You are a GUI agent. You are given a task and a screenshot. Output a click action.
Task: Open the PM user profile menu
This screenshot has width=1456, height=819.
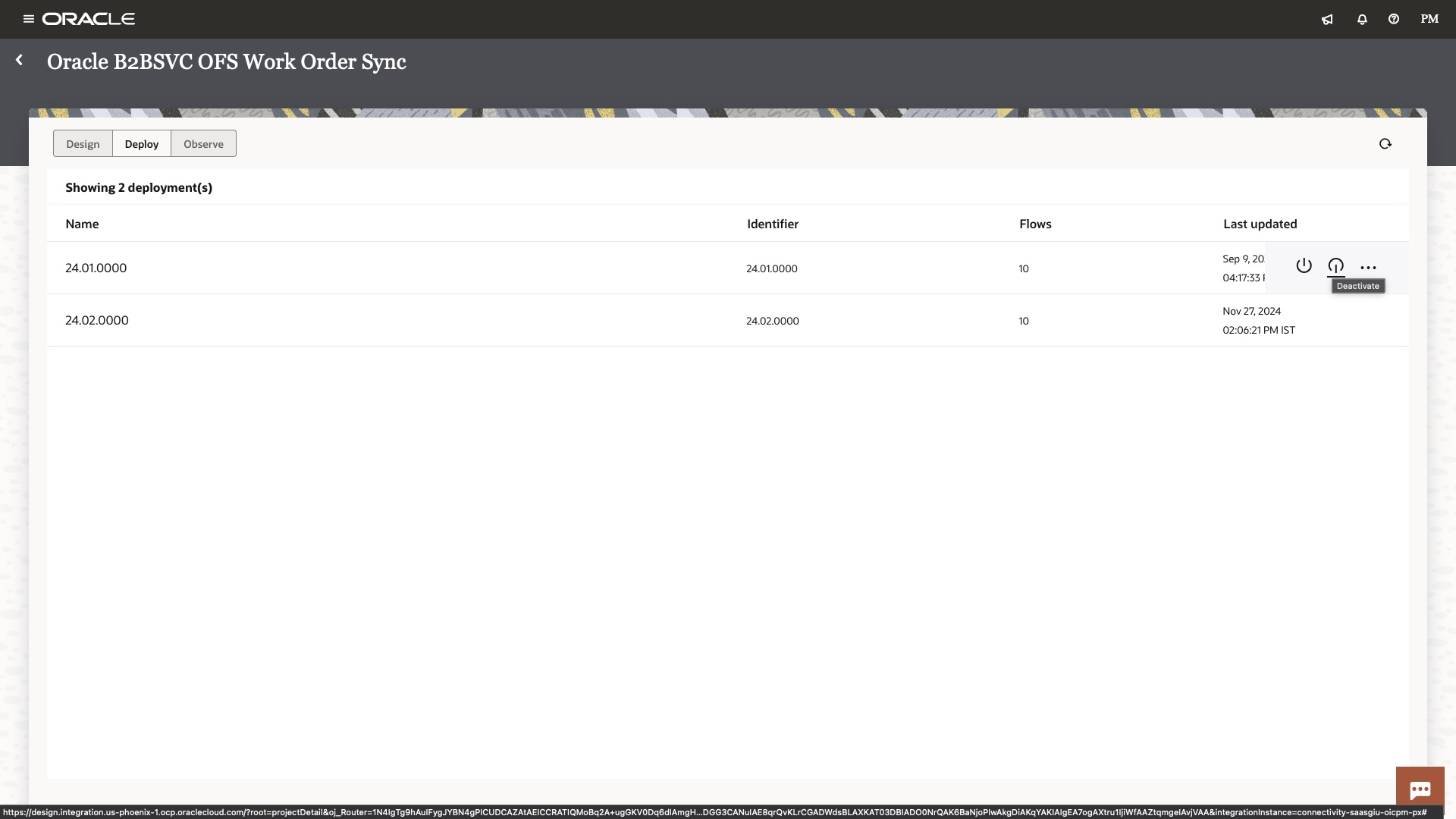(x=1429, y=19)
